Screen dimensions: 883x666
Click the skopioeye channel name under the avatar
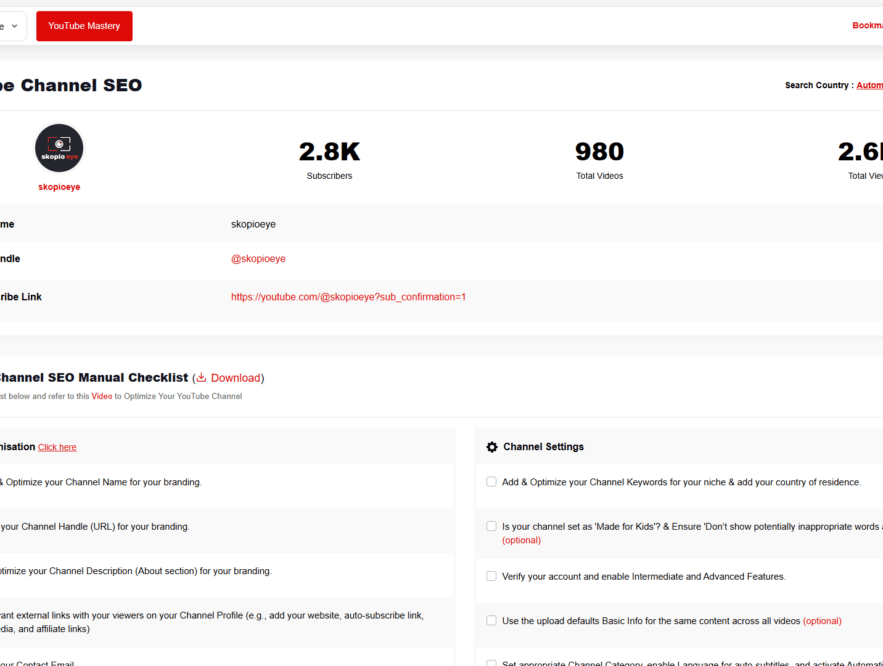(59, 186)
